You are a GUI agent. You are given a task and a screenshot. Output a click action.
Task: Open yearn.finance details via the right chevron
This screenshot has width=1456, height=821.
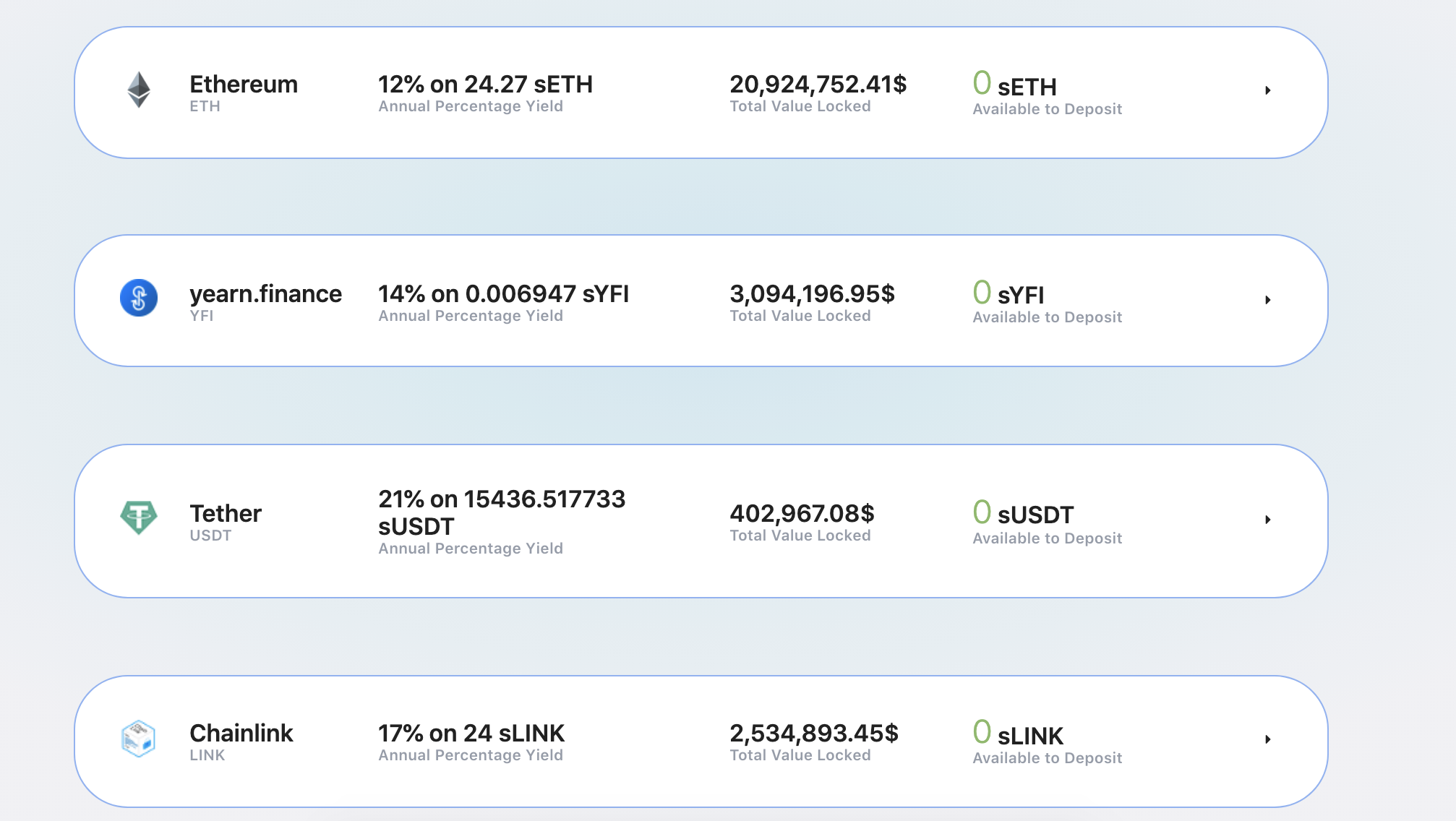coord(1269,298)
